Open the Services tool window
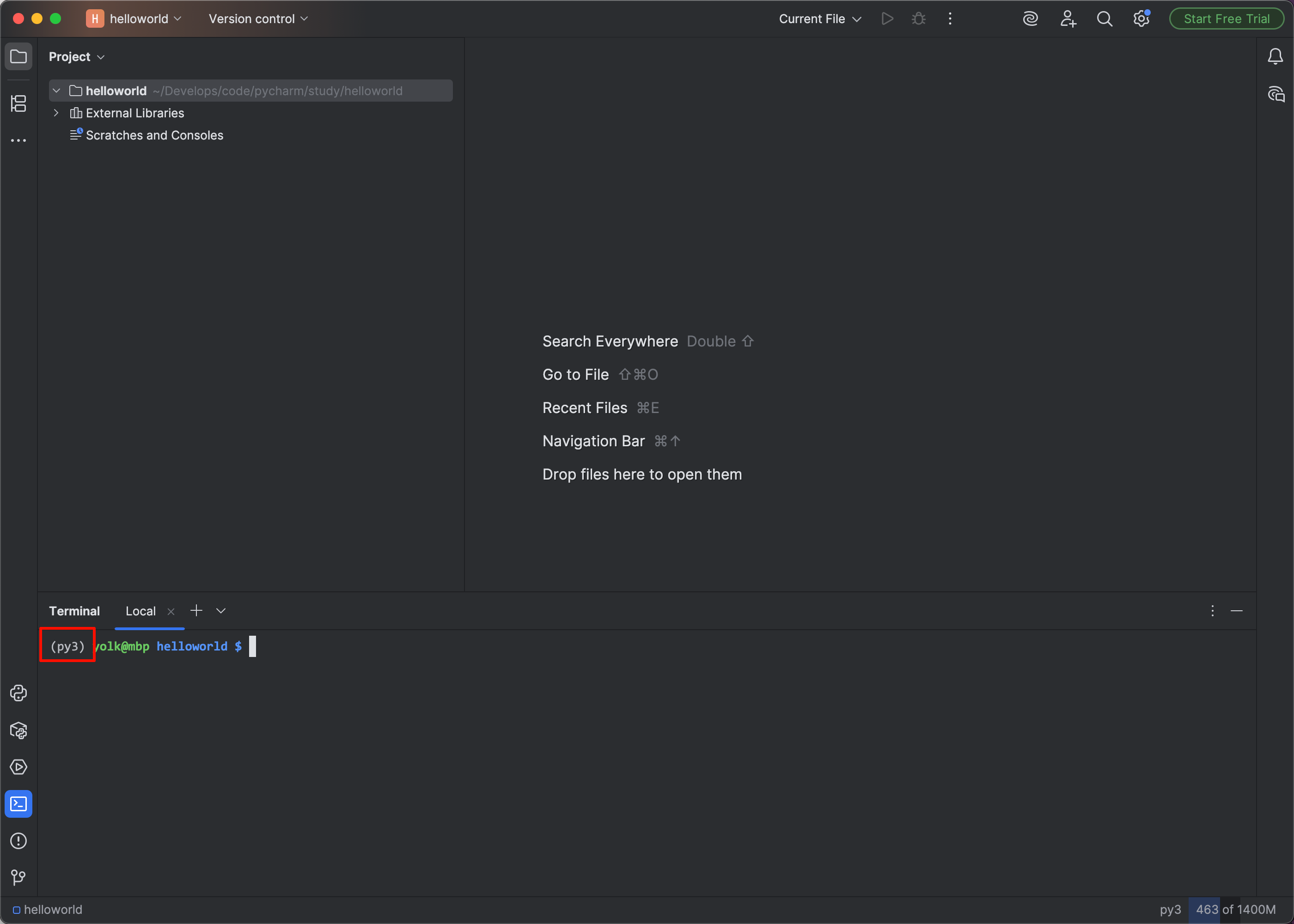The image size is (1294, 924). [18, 767]
